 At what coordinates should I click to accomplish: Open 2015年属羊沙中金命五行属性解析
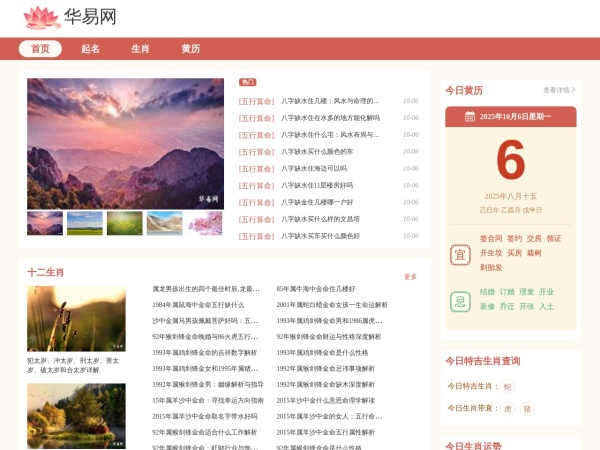point(326,432)
